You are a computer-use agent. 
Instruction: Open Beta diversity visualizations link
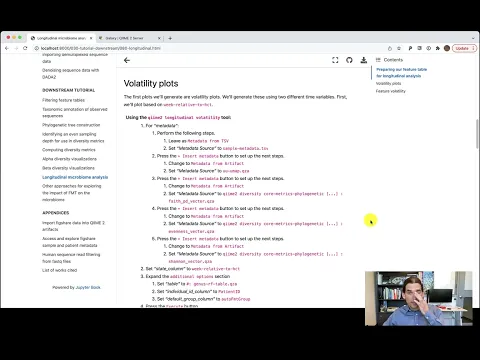click(x=68, y=168)
